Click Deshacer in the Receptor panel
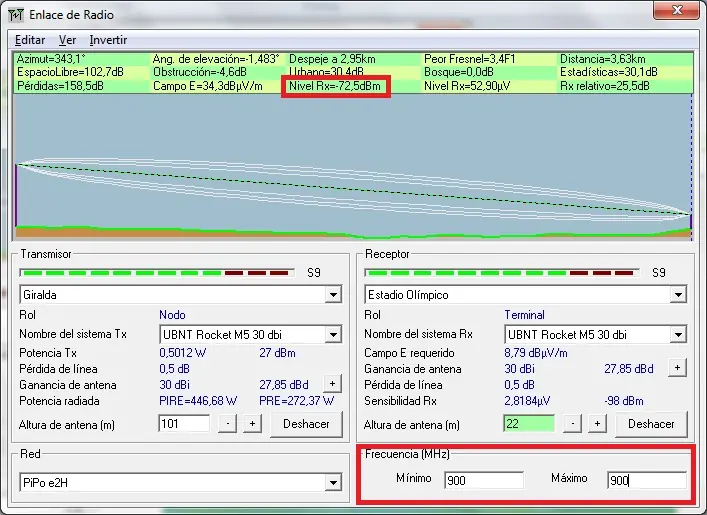This screenshot has width=707, height=515. click(x=651, y=424)
